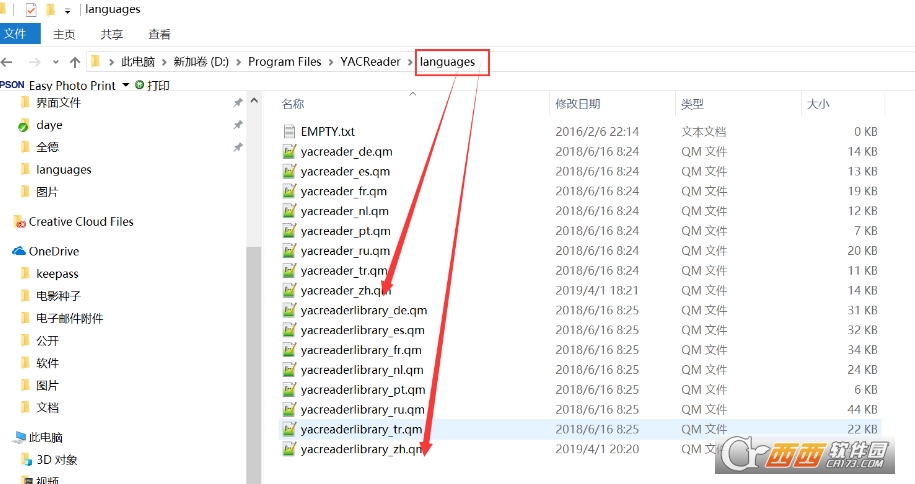Click Program Files breadcrumb
Image resolution: width=915 pixels, height=484 pixels.
click(285, 62)
